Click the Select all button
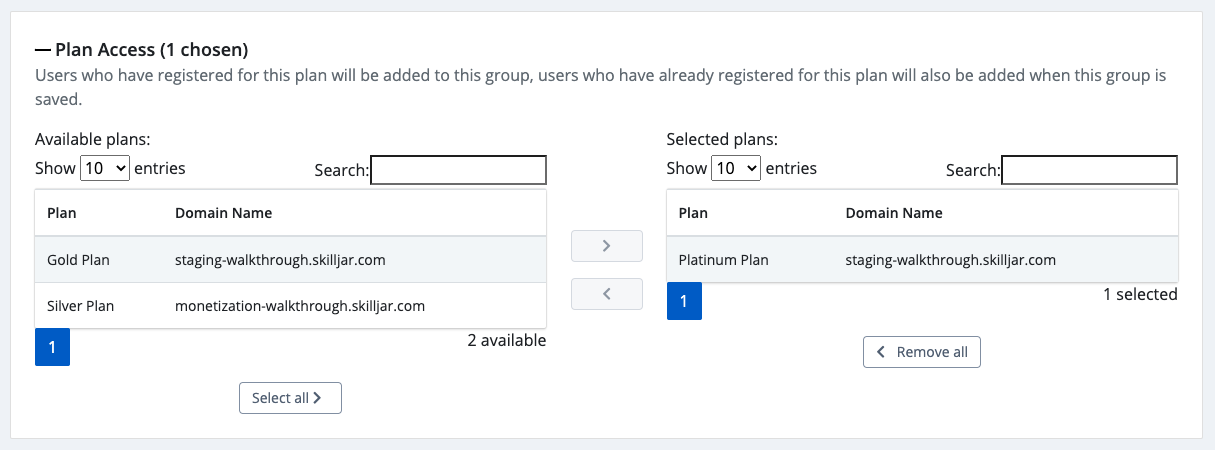Screen dimensions: 1215x450 [x=290, y=398]
